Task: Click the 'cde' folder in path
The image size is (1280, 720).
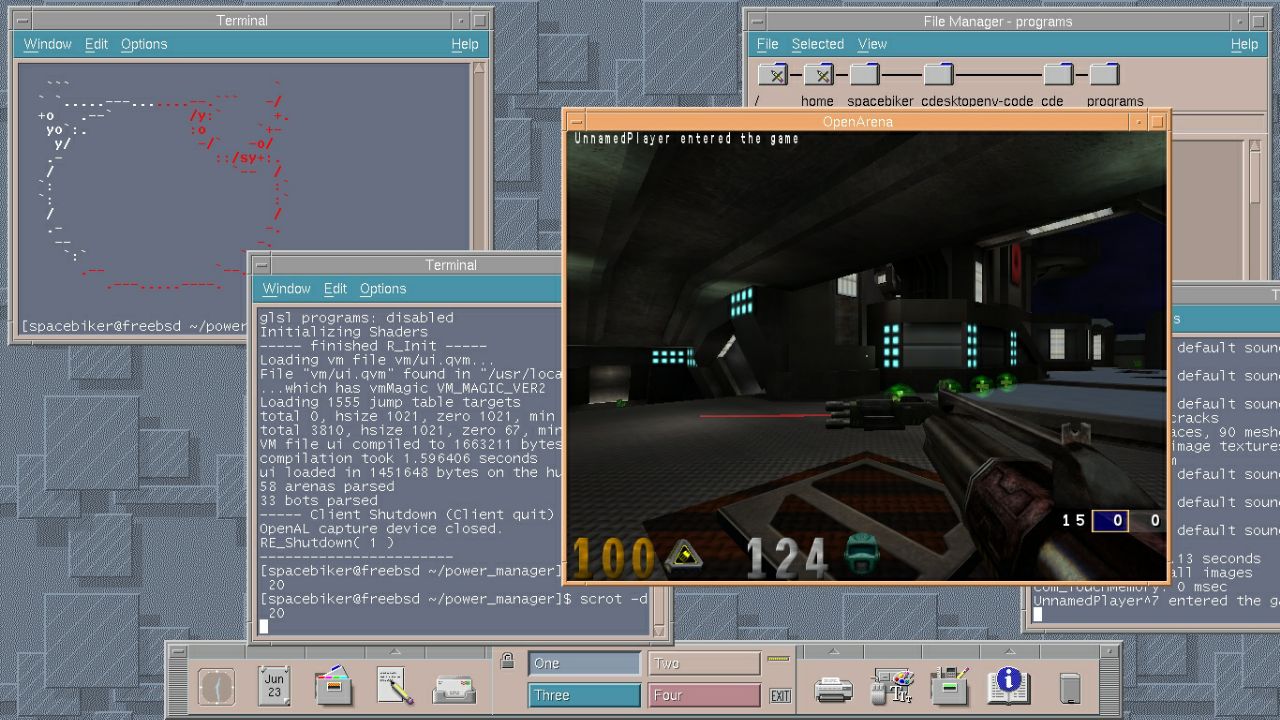Action: coord(1058,75)
